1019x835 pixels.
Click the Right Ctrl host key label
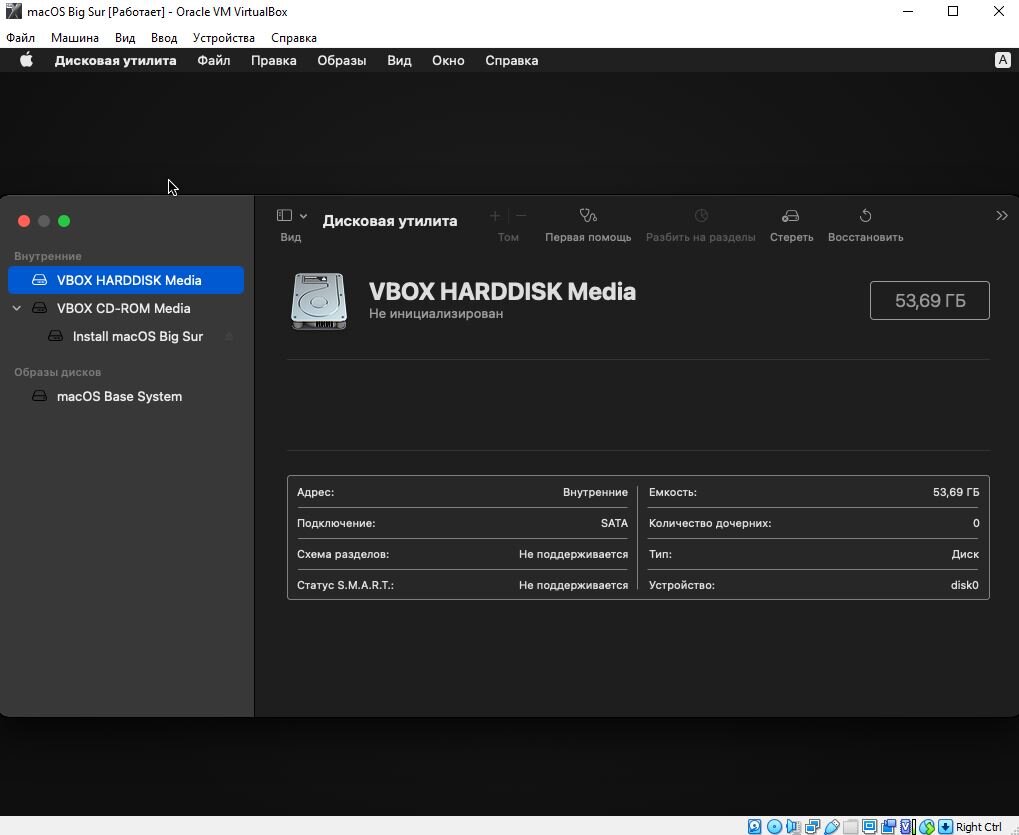979,827
